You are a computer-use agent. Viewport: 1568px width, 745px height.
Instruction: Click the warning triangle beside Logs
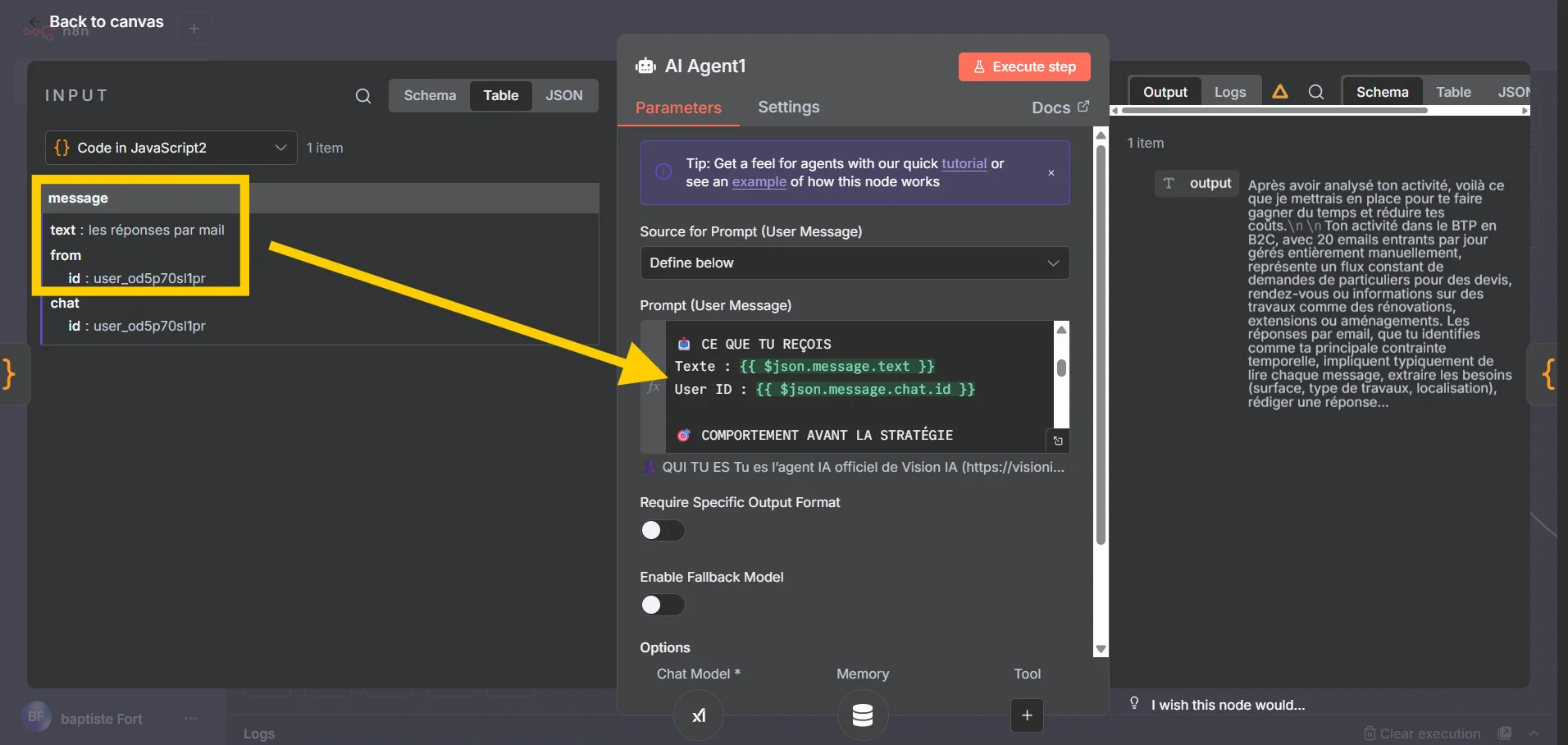[1280, 91]
